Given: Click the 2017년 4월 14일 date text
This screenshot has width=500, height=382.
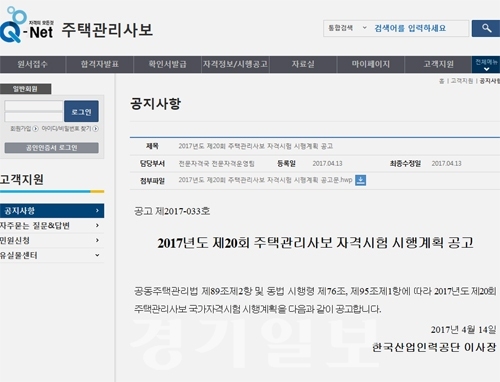Looking at the screenshot, I should [463, 330].
